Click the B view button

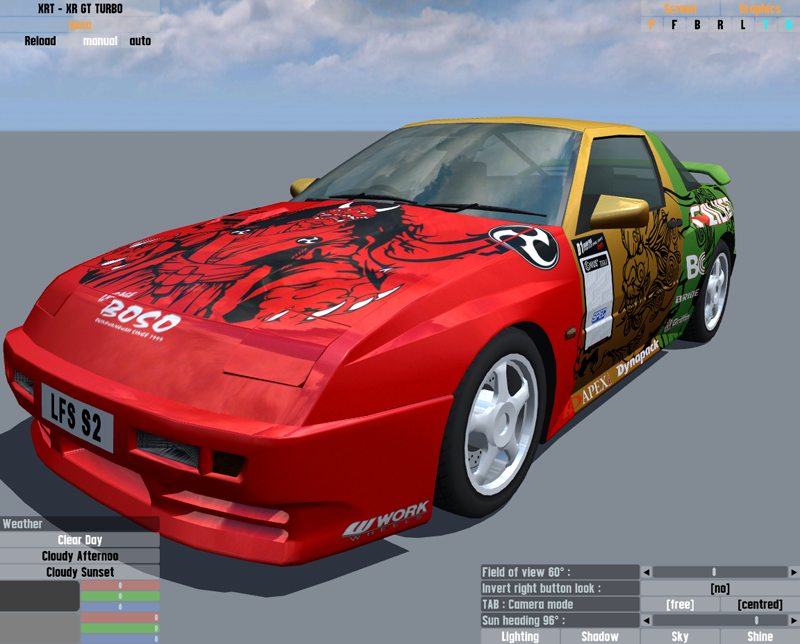(697, 24)
